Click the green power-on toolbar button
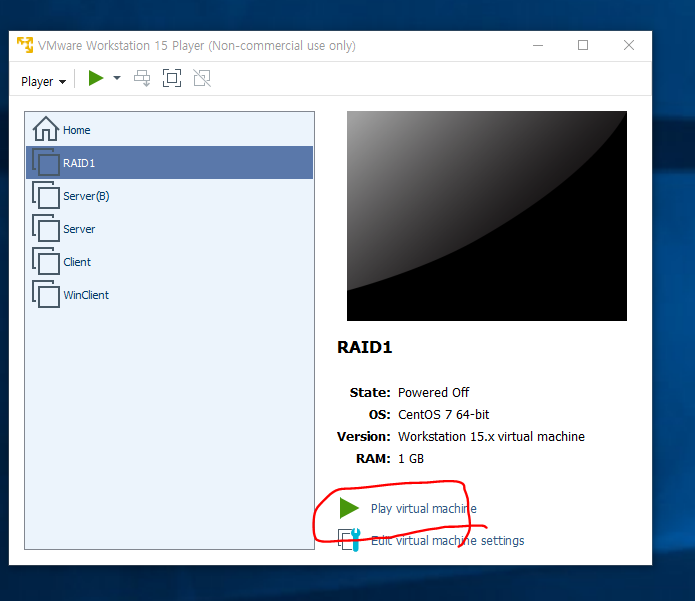 96,78
